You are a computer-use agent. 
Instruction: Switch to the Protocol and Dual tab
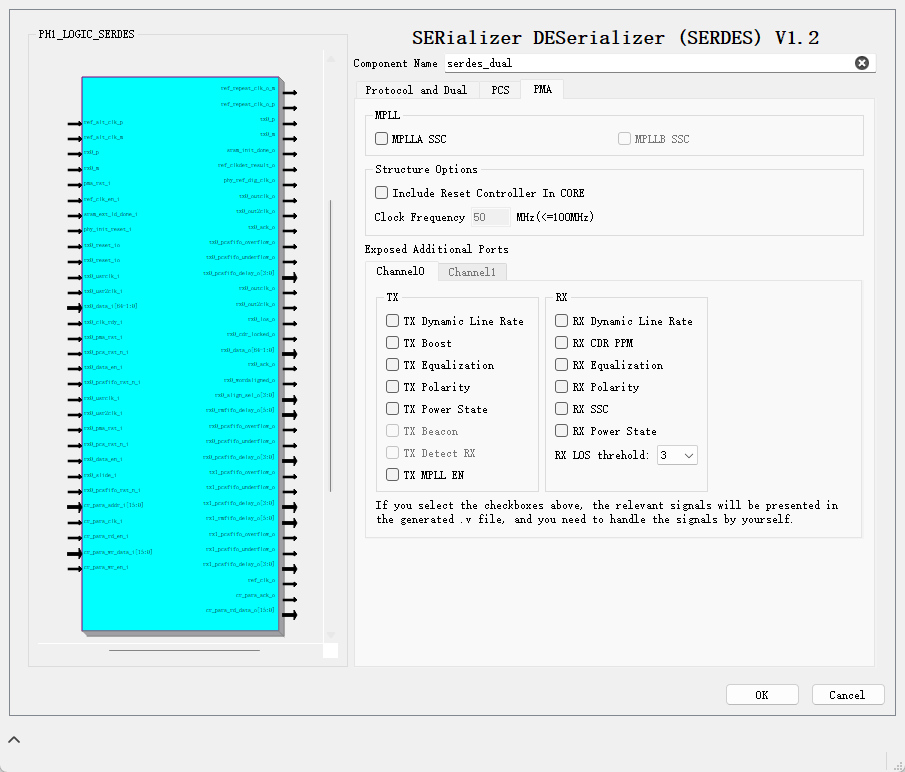tap(416, 90)
